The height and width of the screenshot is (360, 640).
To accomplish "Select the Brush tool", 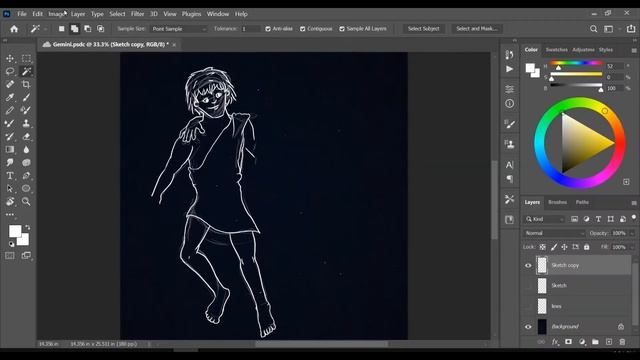I will (x=26, y=97).
